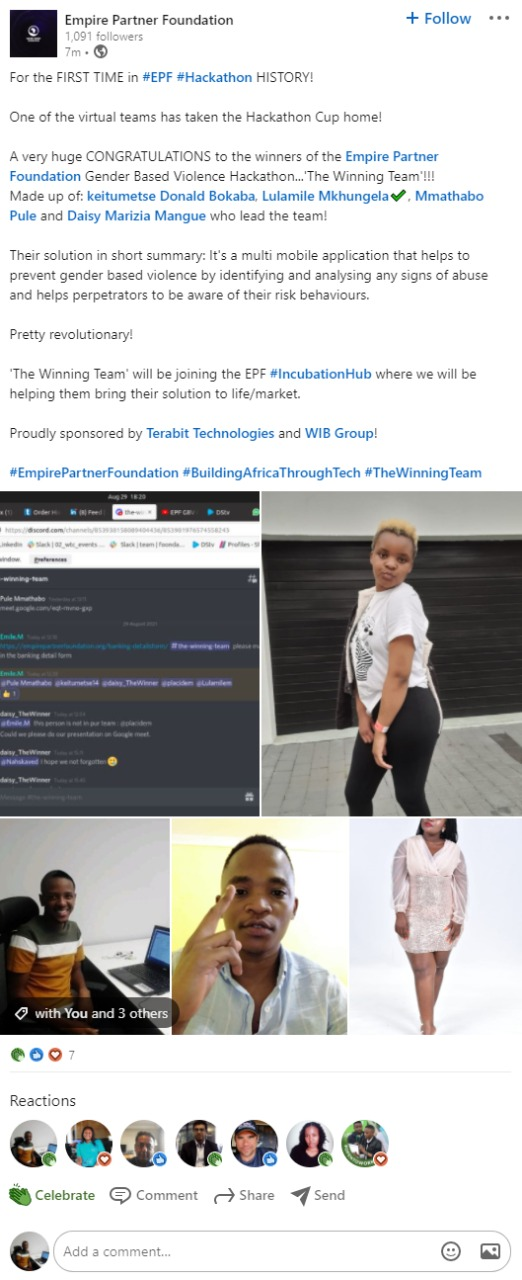522x1280 pixels.
Task: Show tagged people 'with You and 3 others'
Action: [92, 1013]
